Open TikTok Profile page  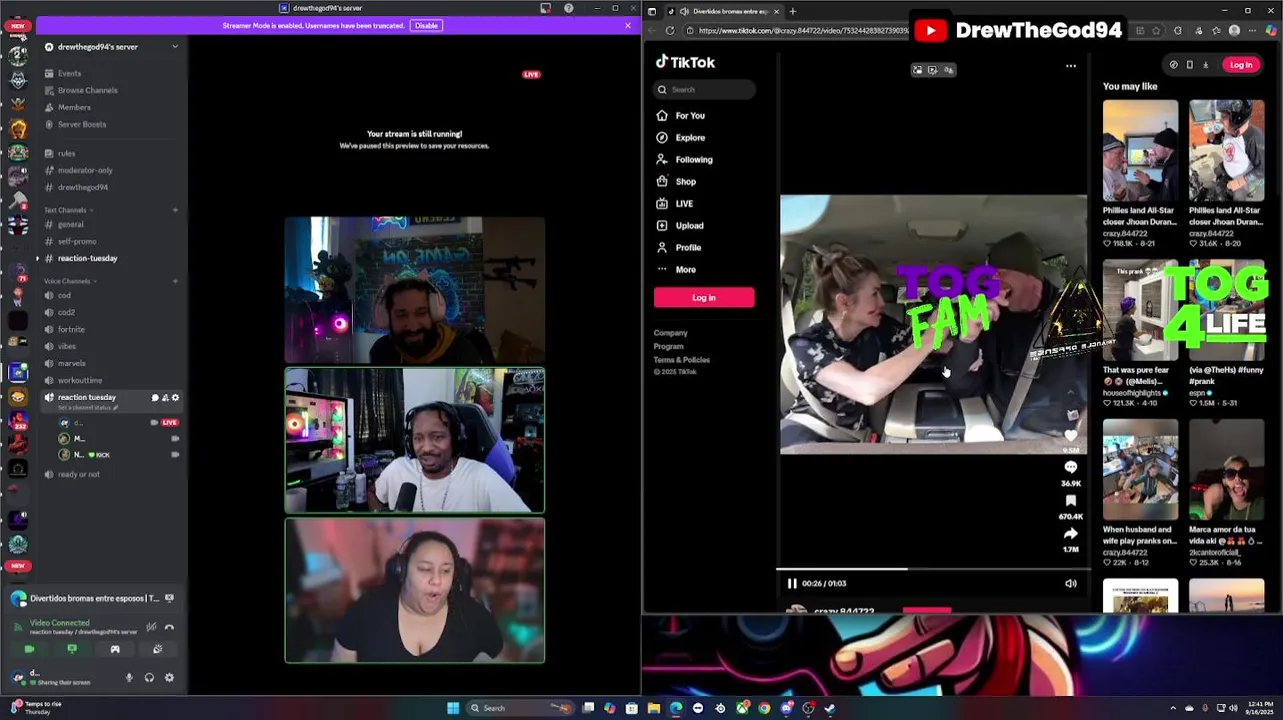click(688, 247)
